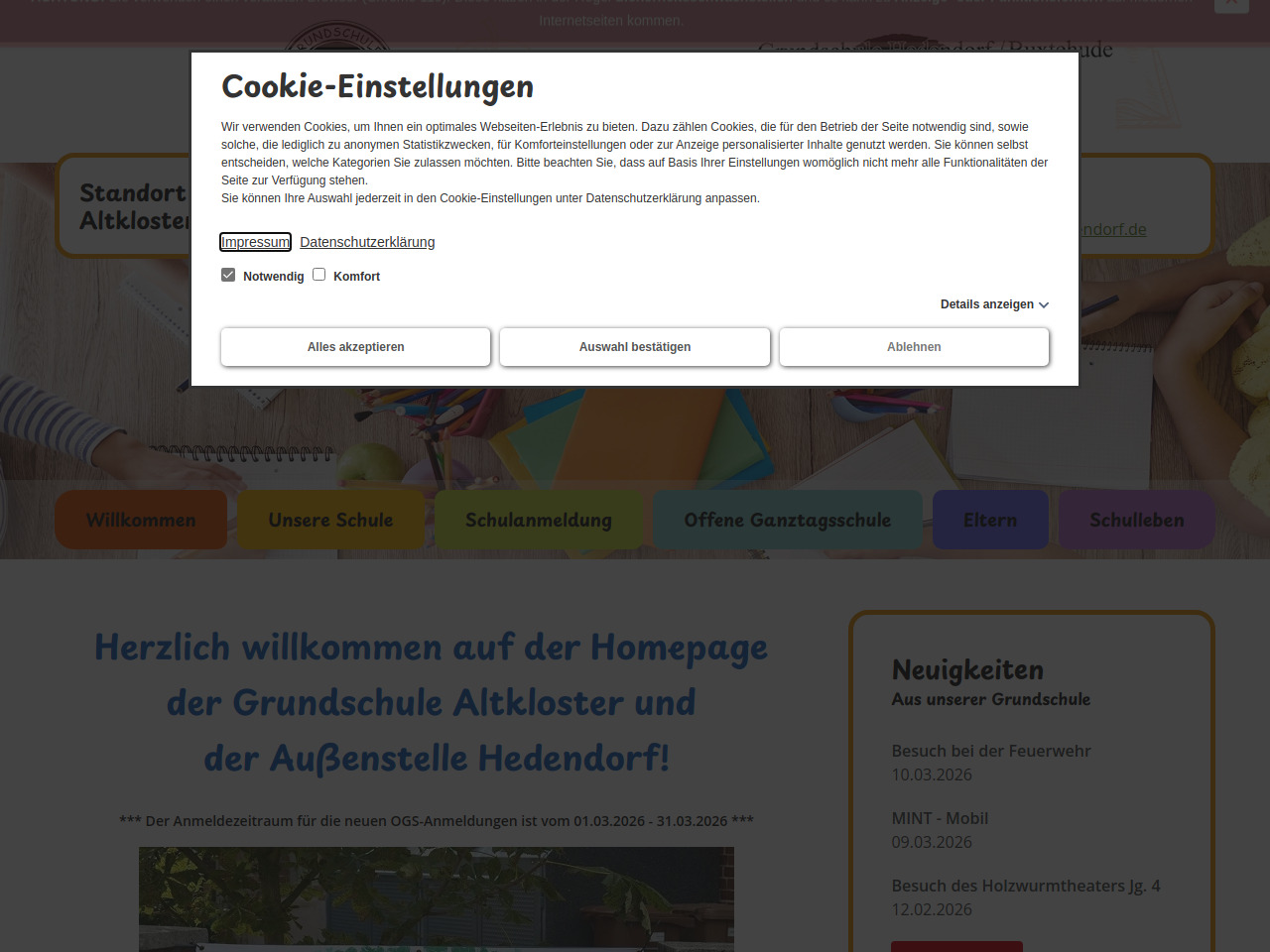Expand Details anzeigen chevron
This screenshot has height=952, width=1270.
1043,305
